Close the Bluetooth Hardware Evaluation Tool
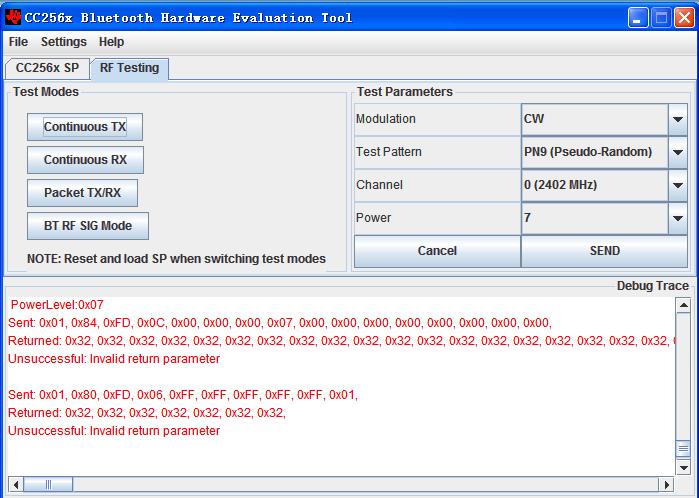The image size is (699, 498). pos(684,18)
